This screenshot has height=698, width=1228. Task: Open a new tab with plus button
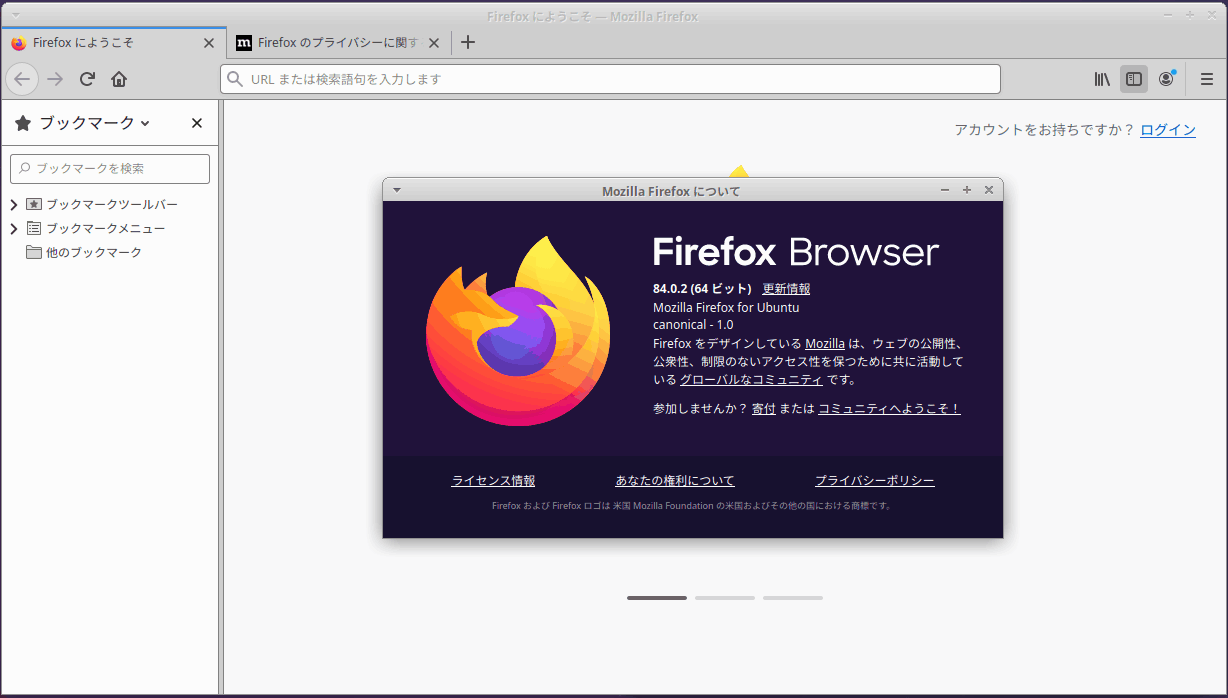pos(467,43)
